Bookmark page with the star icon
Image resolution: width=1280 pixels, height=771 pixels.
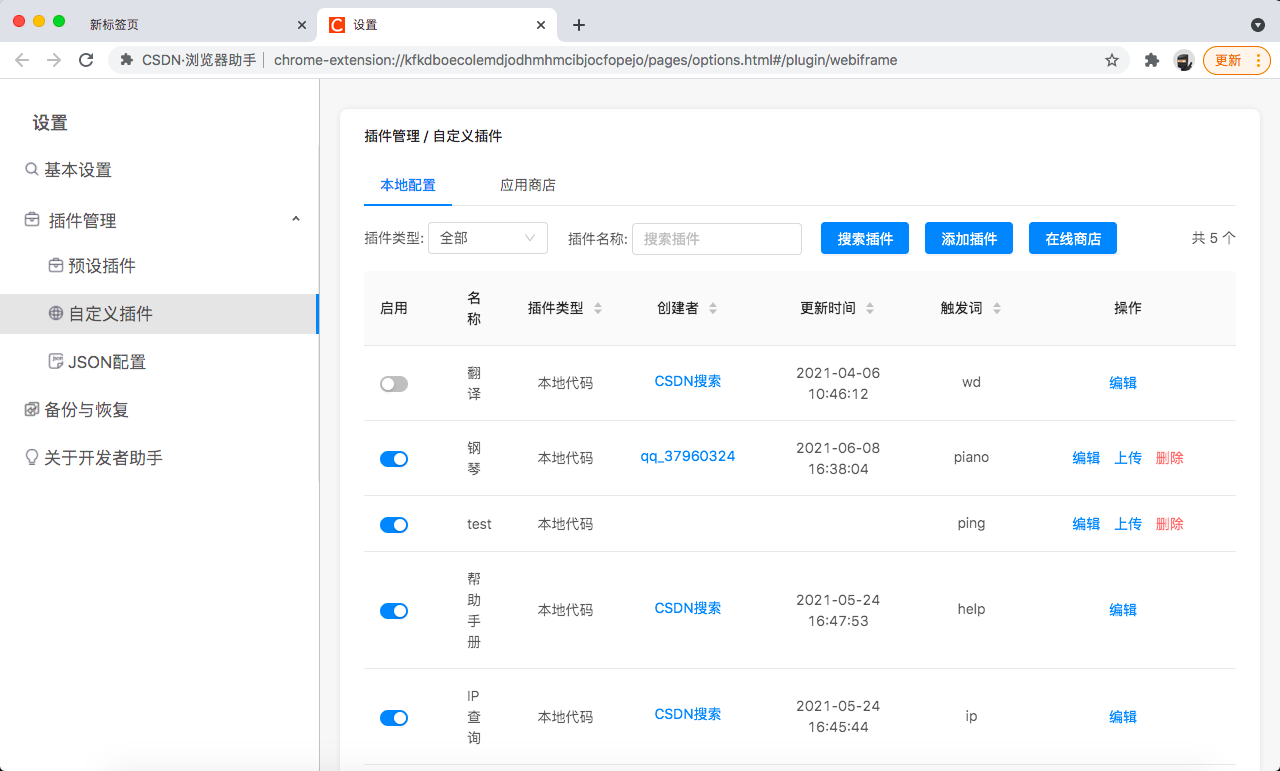coord(1112,60)
